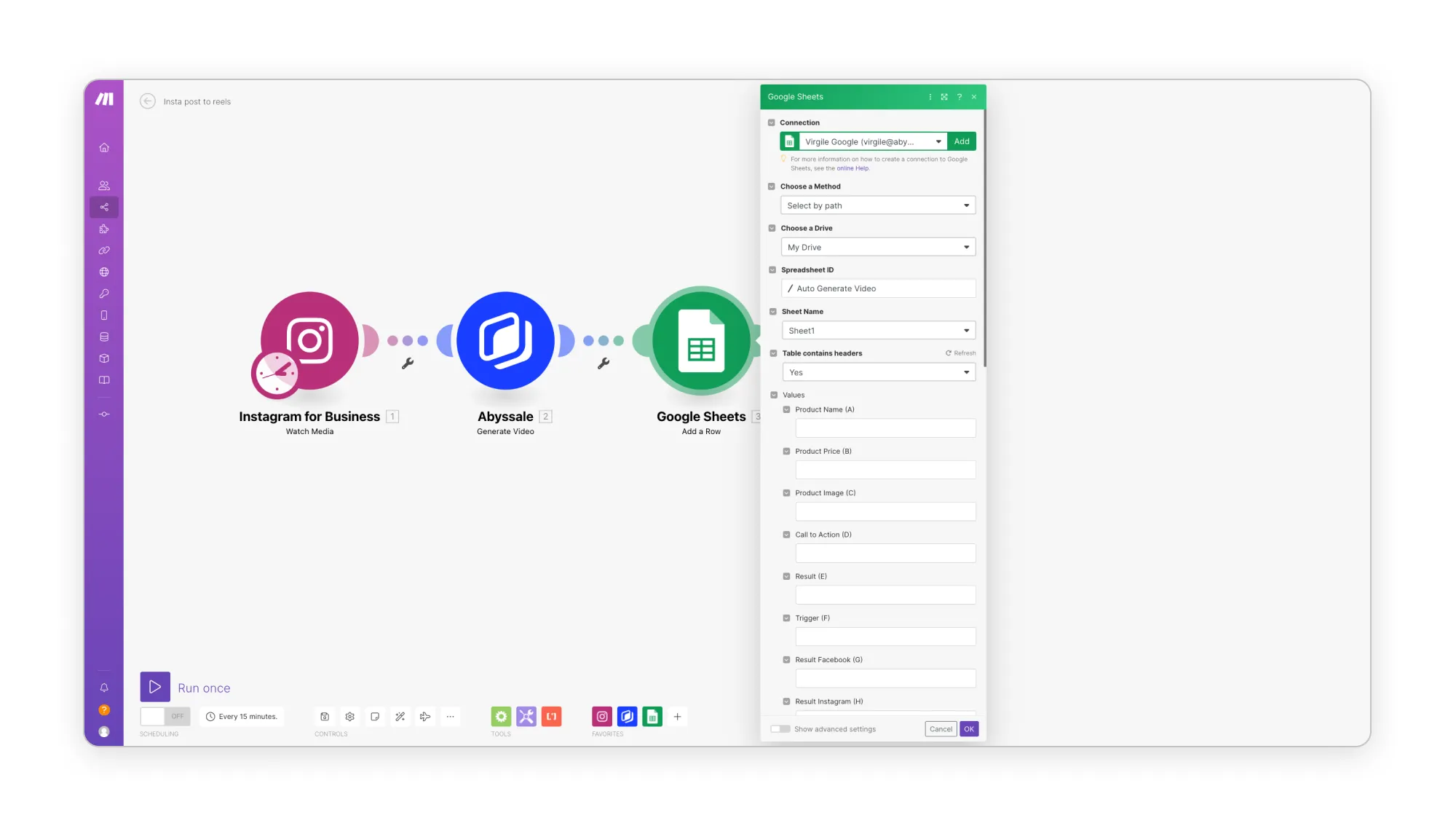1456x826 pixels.
Task: Open the wrench filter between Abyssale and Google Sheets
Action: coord(604,363)
